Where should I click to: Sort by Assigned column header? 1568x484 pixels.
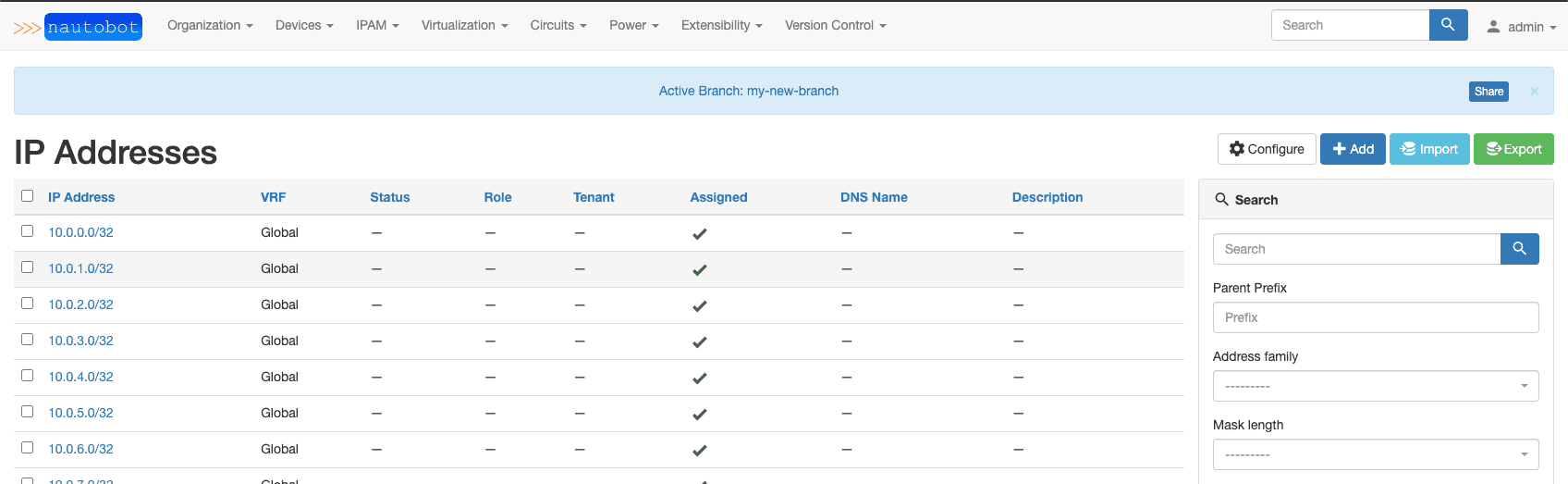[x=718, y=197]
